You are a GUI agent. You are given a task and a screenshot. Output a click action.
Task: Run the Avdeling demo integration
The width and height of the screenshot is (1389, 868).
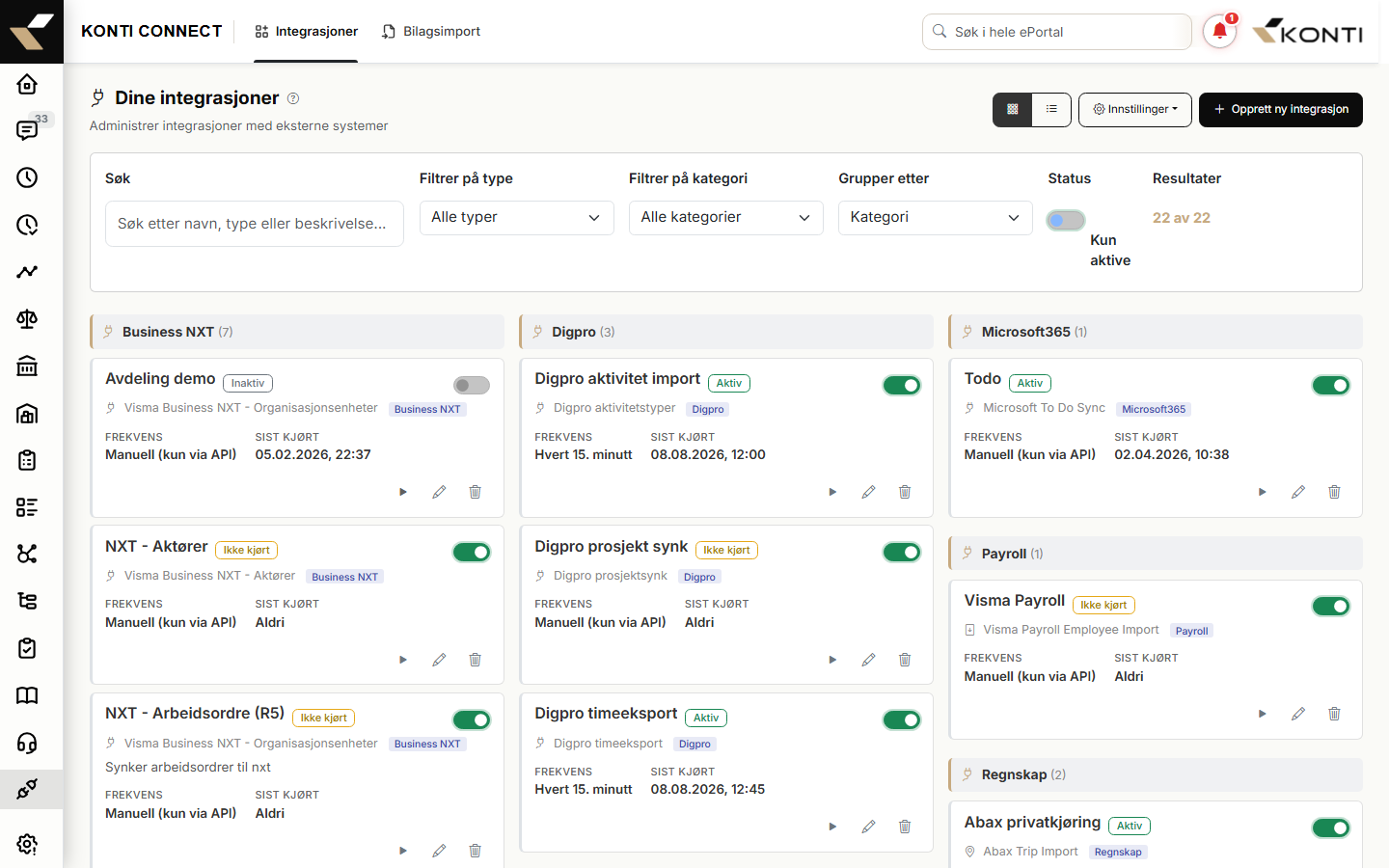pyautogui.click(x=403, y=492)
